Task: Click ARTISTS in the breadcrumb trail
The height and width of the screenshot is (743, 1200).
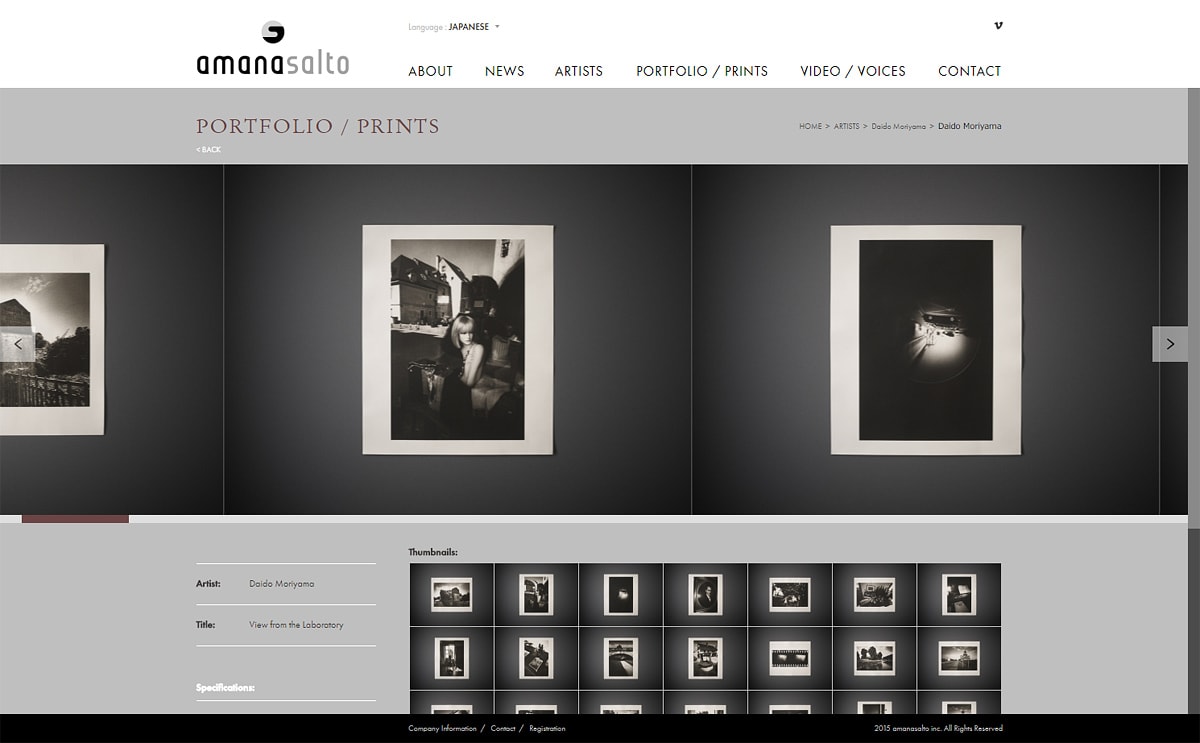Action: (x=846, y=127)
